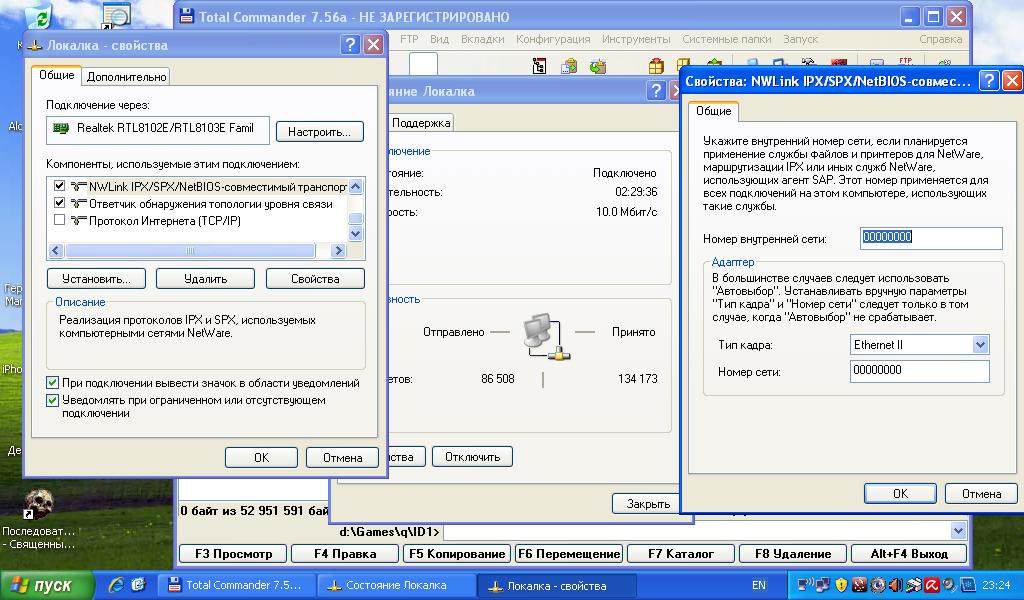Screen dimensions: 1024x600
Task: Click the Настроить... button
Action: pyautogui.click(x=319, y=132)
